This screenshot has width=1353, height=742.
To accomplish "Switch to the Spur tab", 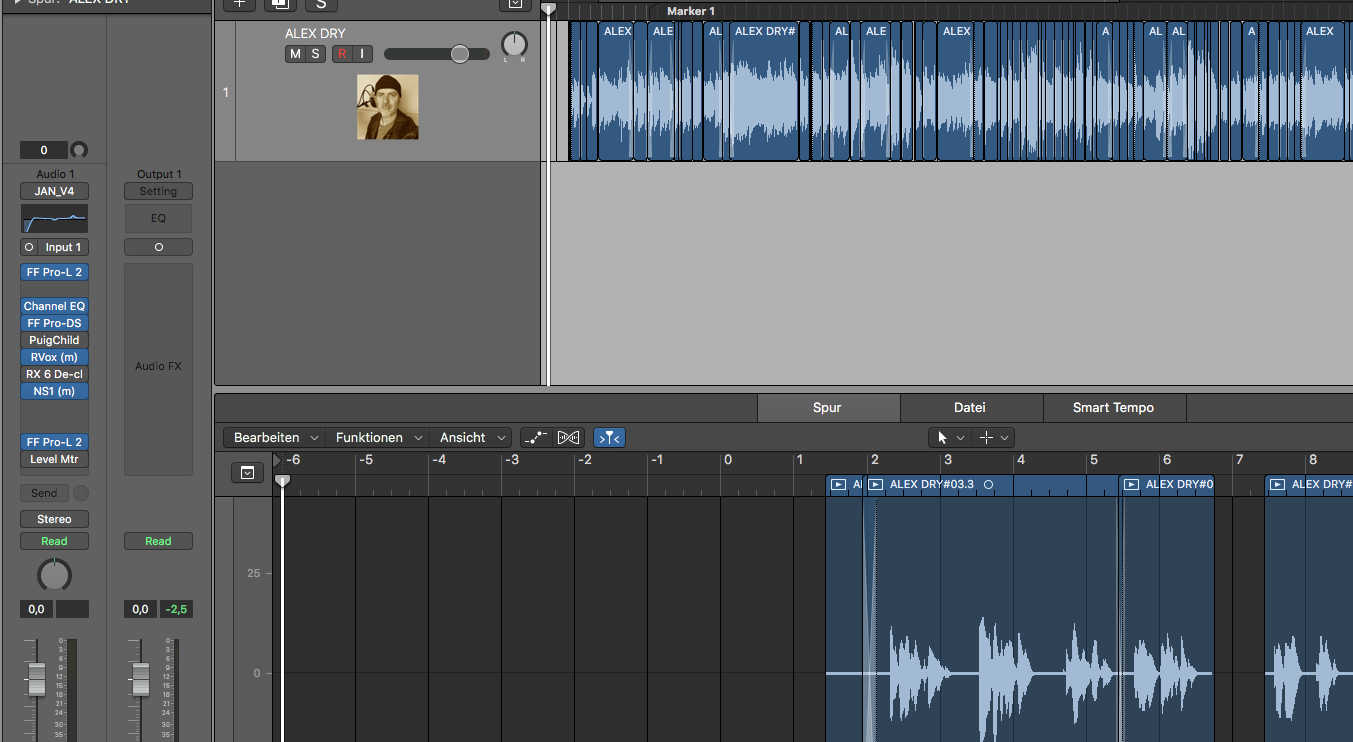I will [828, 407].
